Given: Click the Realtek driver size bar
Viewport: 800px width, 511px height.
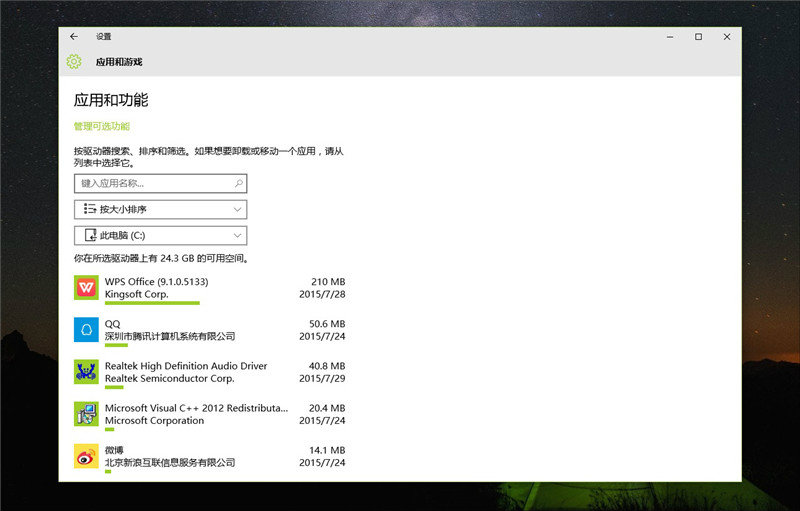Looking at the screenshot, I should coord(114,388).
